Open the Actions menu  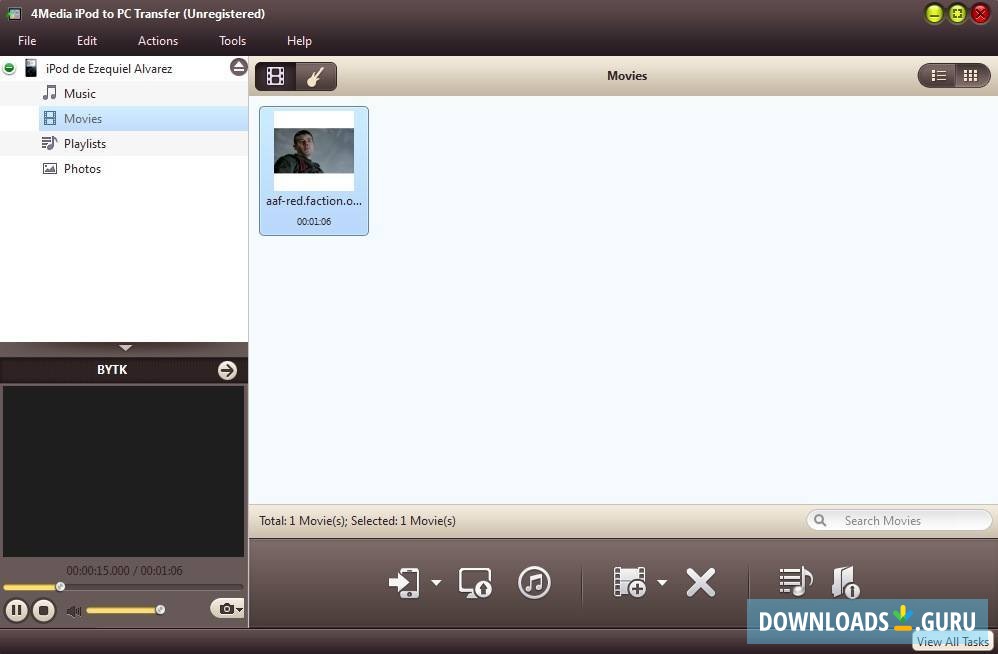157,41
